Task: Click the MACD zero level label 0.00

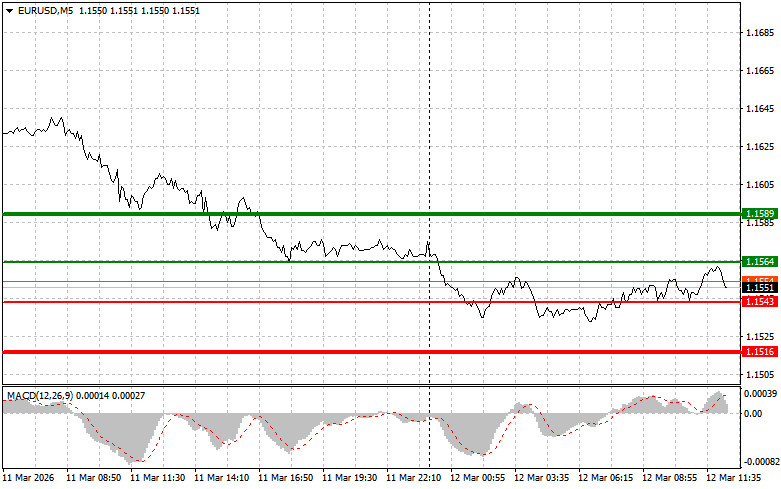Action: coord(753,413)
